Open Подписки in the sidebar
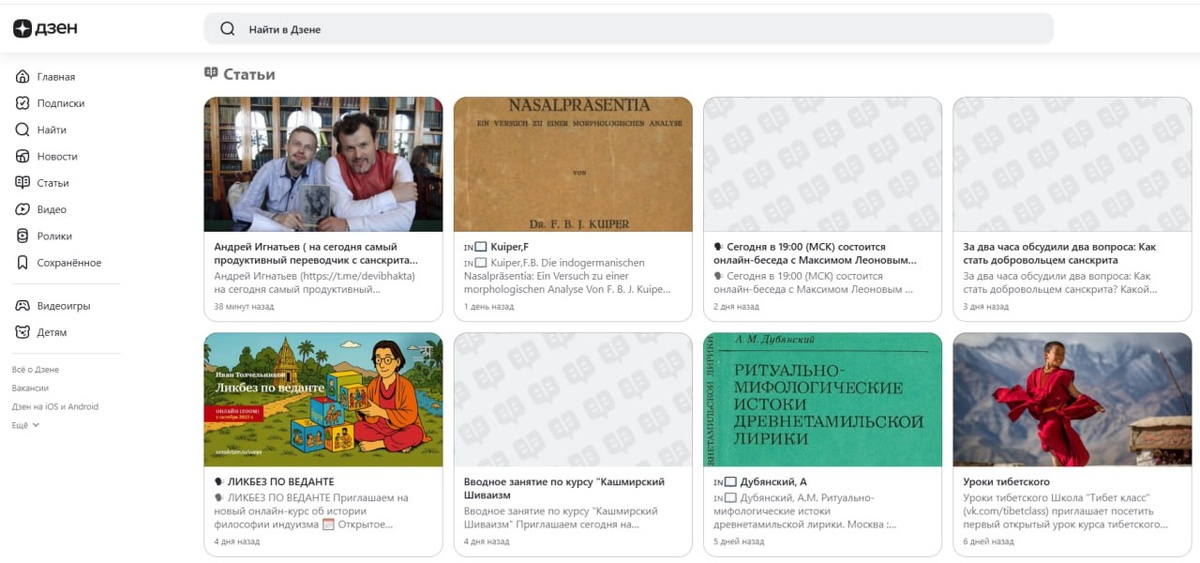 click(x=60, y=103)
